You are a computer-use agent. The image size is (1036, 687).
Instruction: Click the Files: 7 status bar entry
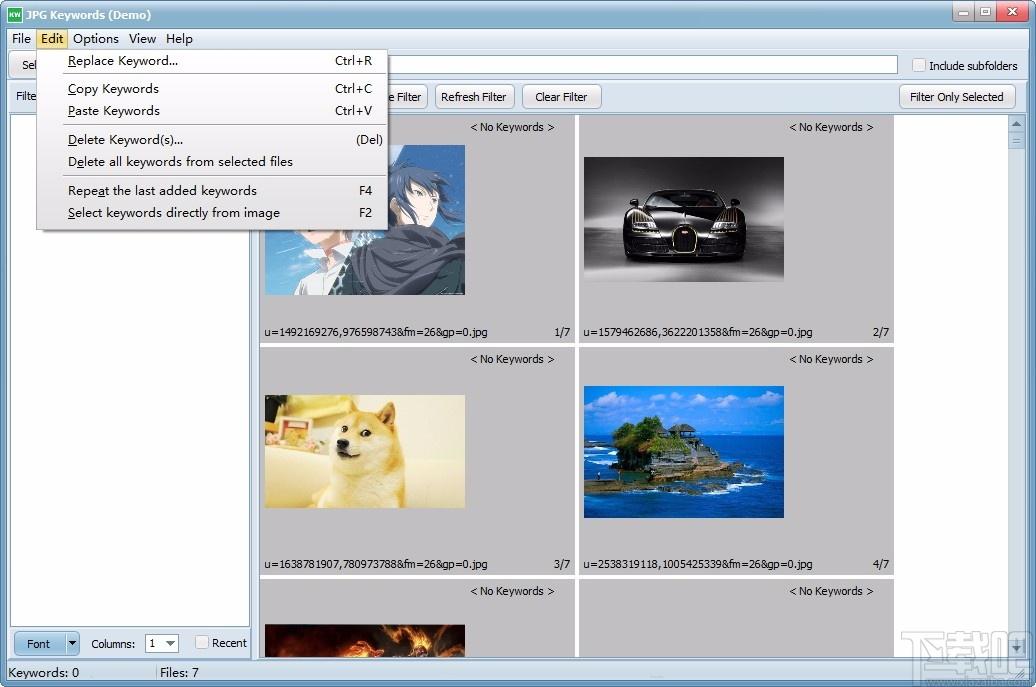[179, 672]
